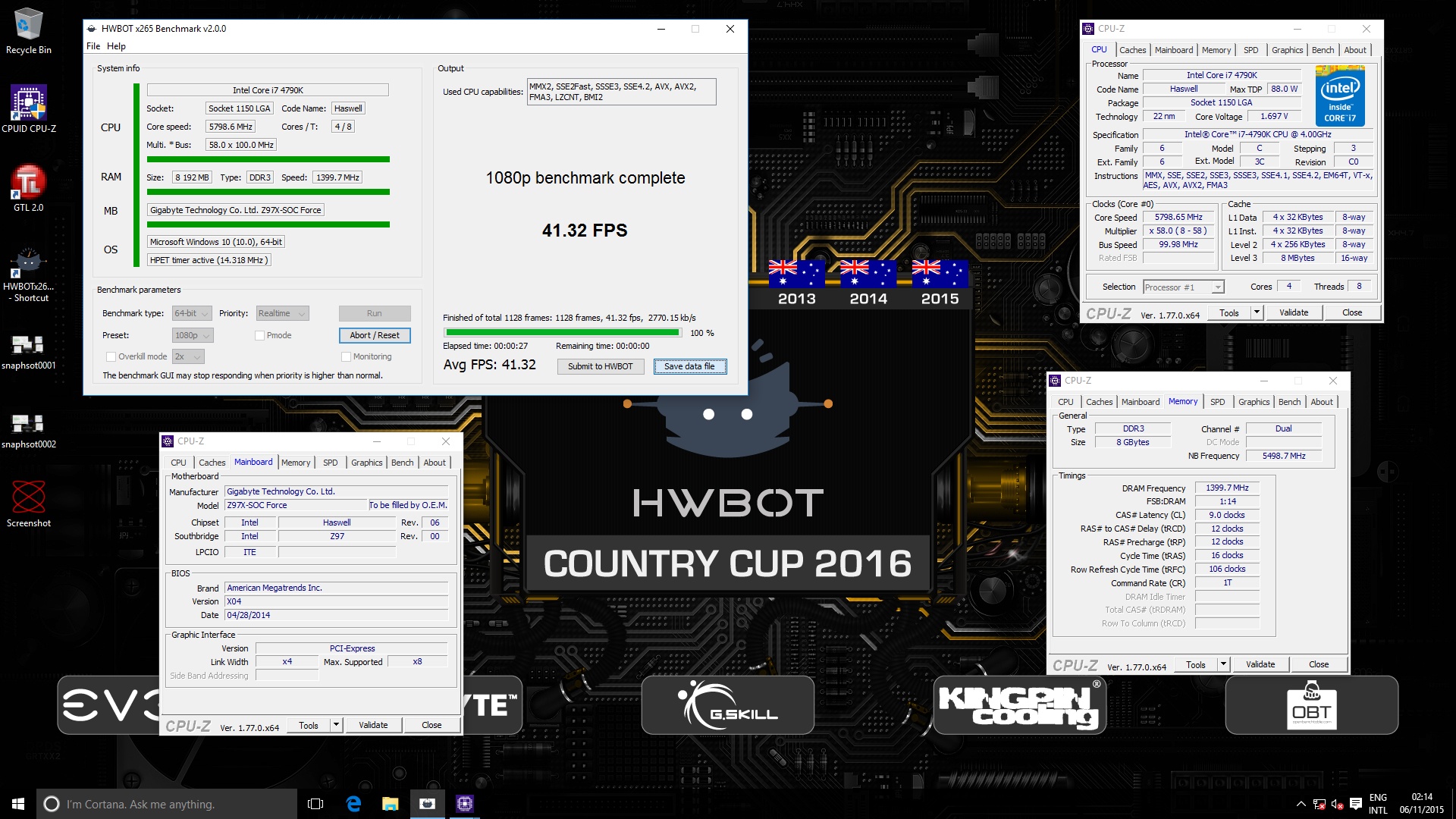The width and height of the screenshot is (1456, 819).
Task: Open Task View in the taskbar
Action: click(x=316, y=804)
